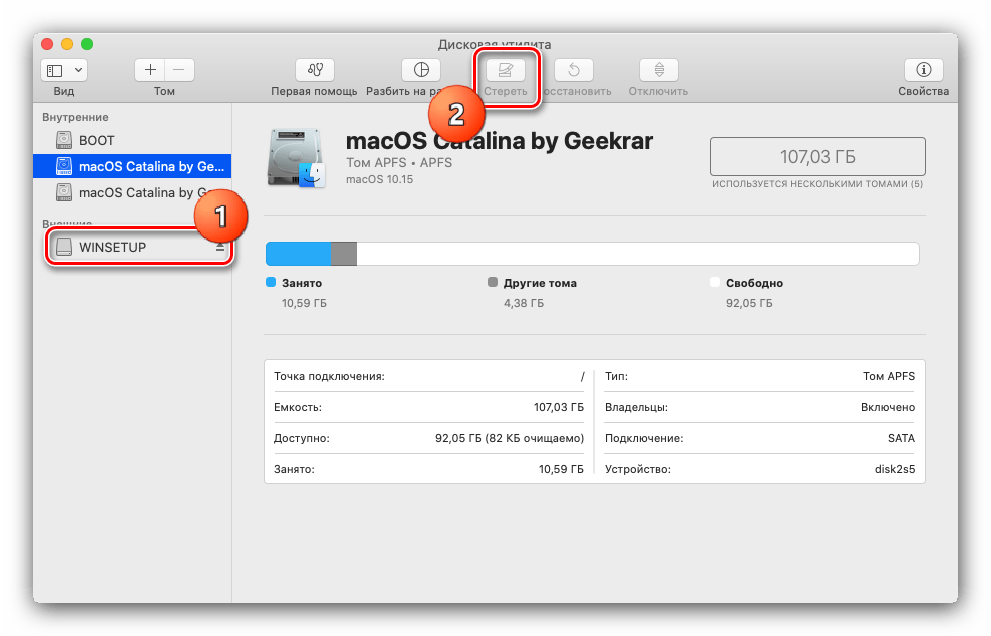Click the Erase (Стереть) toolbar icon
Viewport: 991px width, 636px height.
506,70
